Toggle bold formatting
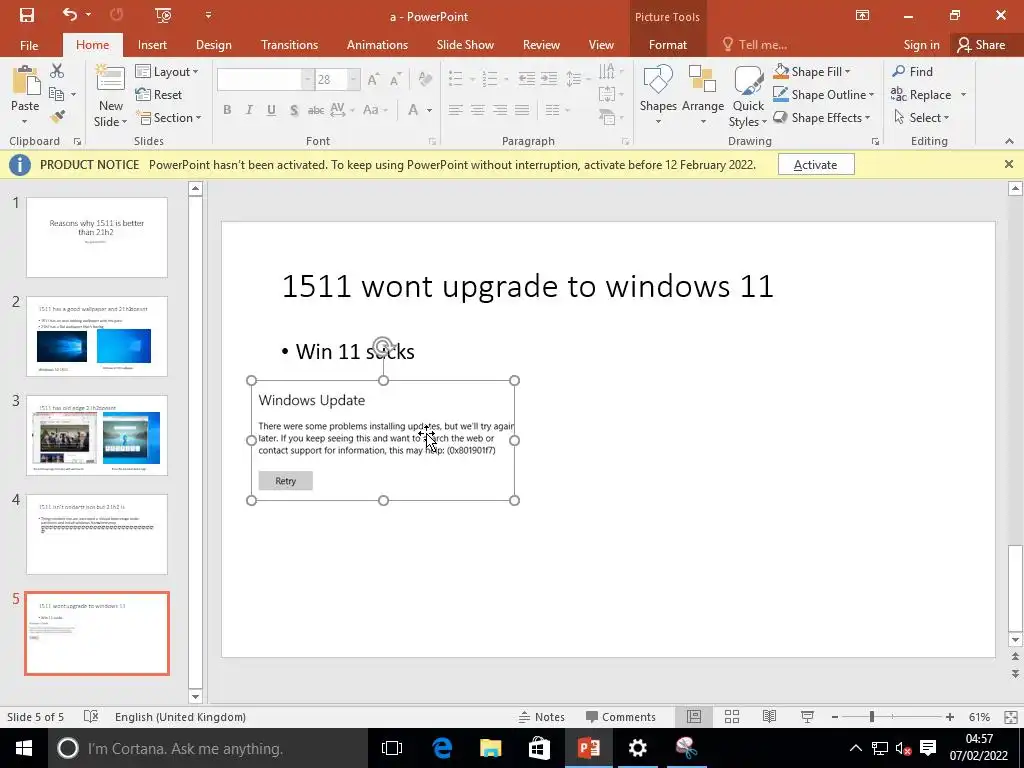Viewport: 1024px width, 768px height. click(x=227, y=110)
